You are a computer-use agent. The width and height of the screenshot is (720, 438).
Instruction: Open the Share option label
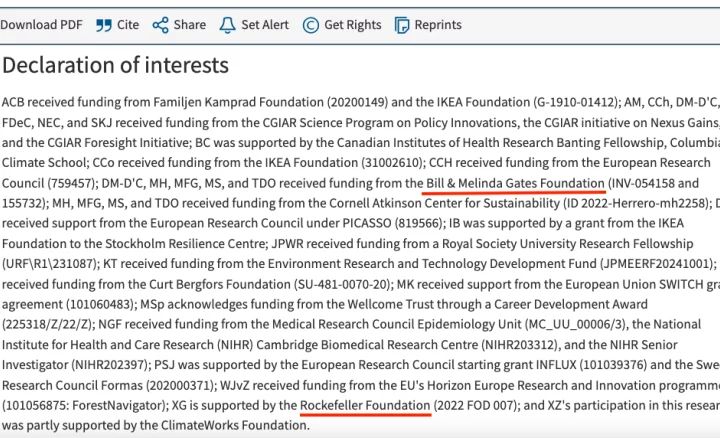coord(189,25)
